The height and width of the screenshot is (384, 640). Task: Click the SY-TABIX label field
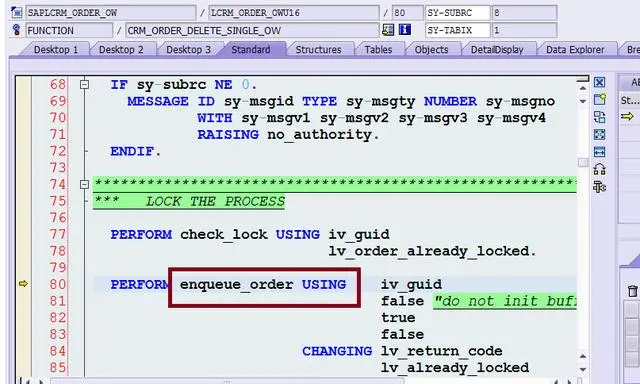458,30
